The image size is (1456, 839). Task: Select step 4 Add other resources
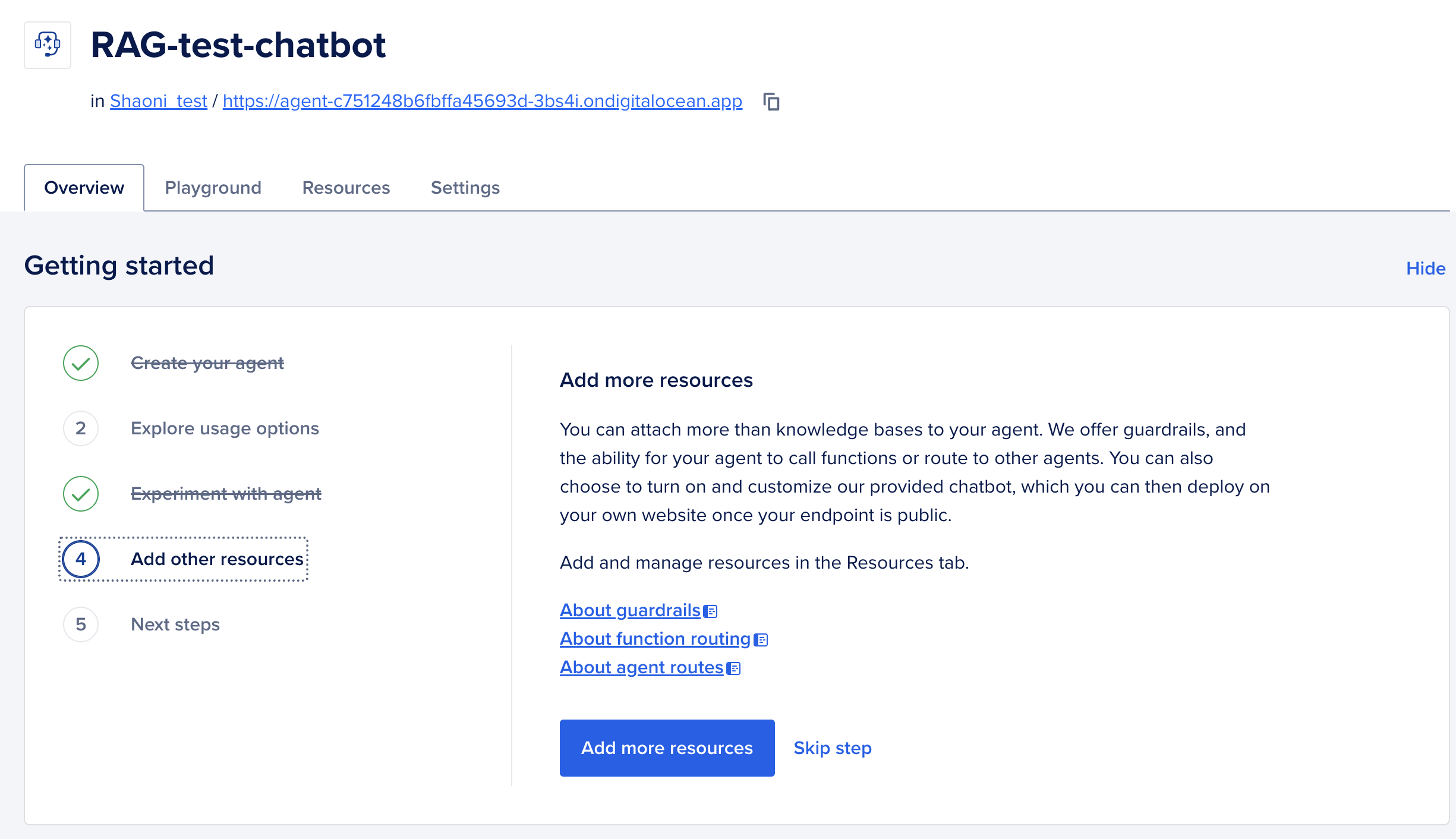pyautogui.click(x=217, y=559)
